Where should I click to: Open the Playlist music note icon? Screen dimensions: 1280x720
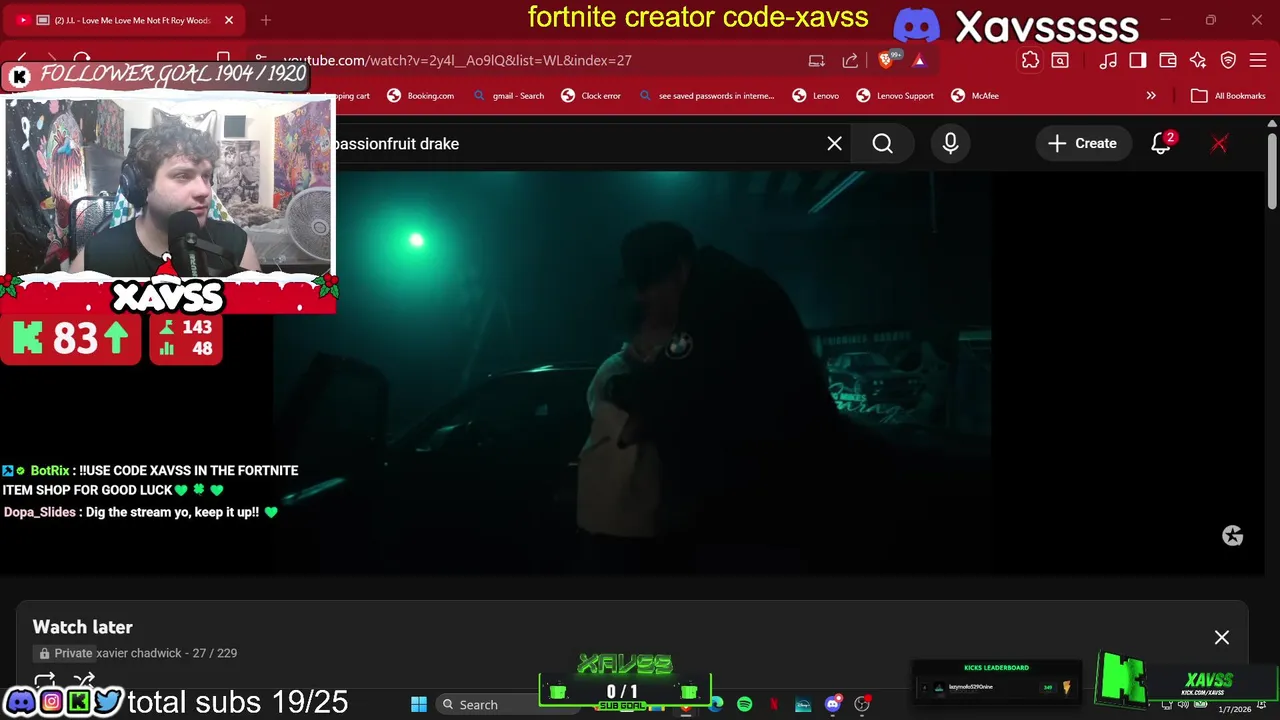point(1108,60)
